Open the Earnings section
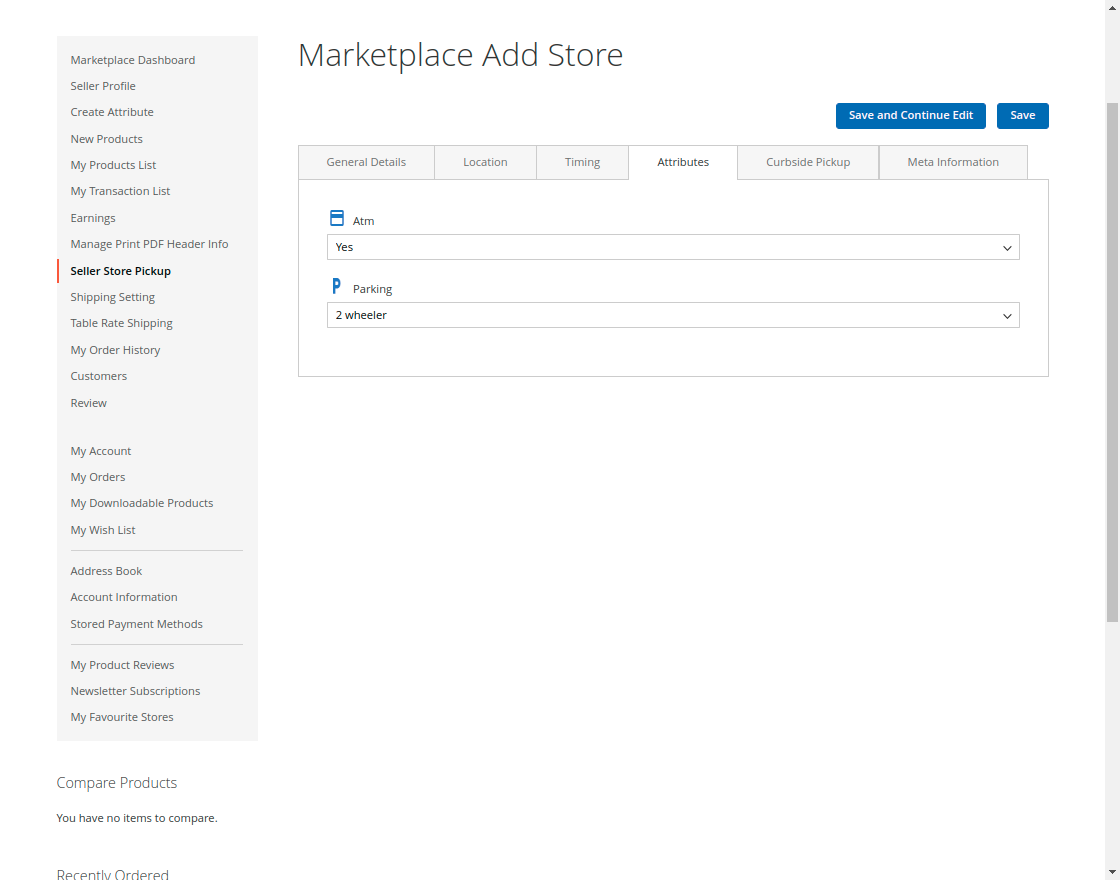 [x=93, y=217]
